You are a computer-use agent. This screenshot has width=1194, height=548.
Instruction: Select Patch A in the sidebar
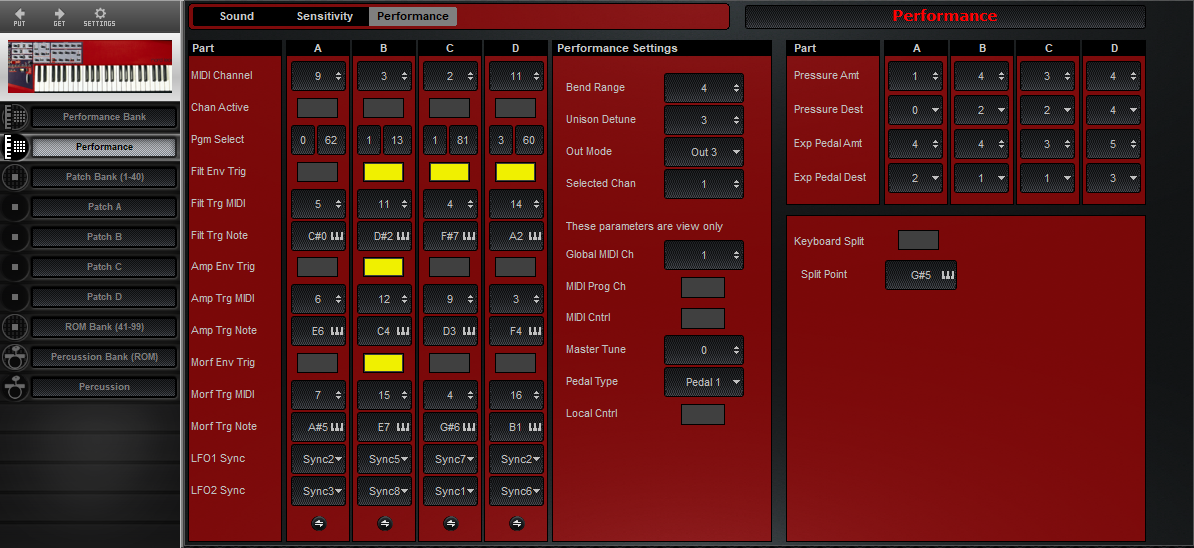point(104,207)
